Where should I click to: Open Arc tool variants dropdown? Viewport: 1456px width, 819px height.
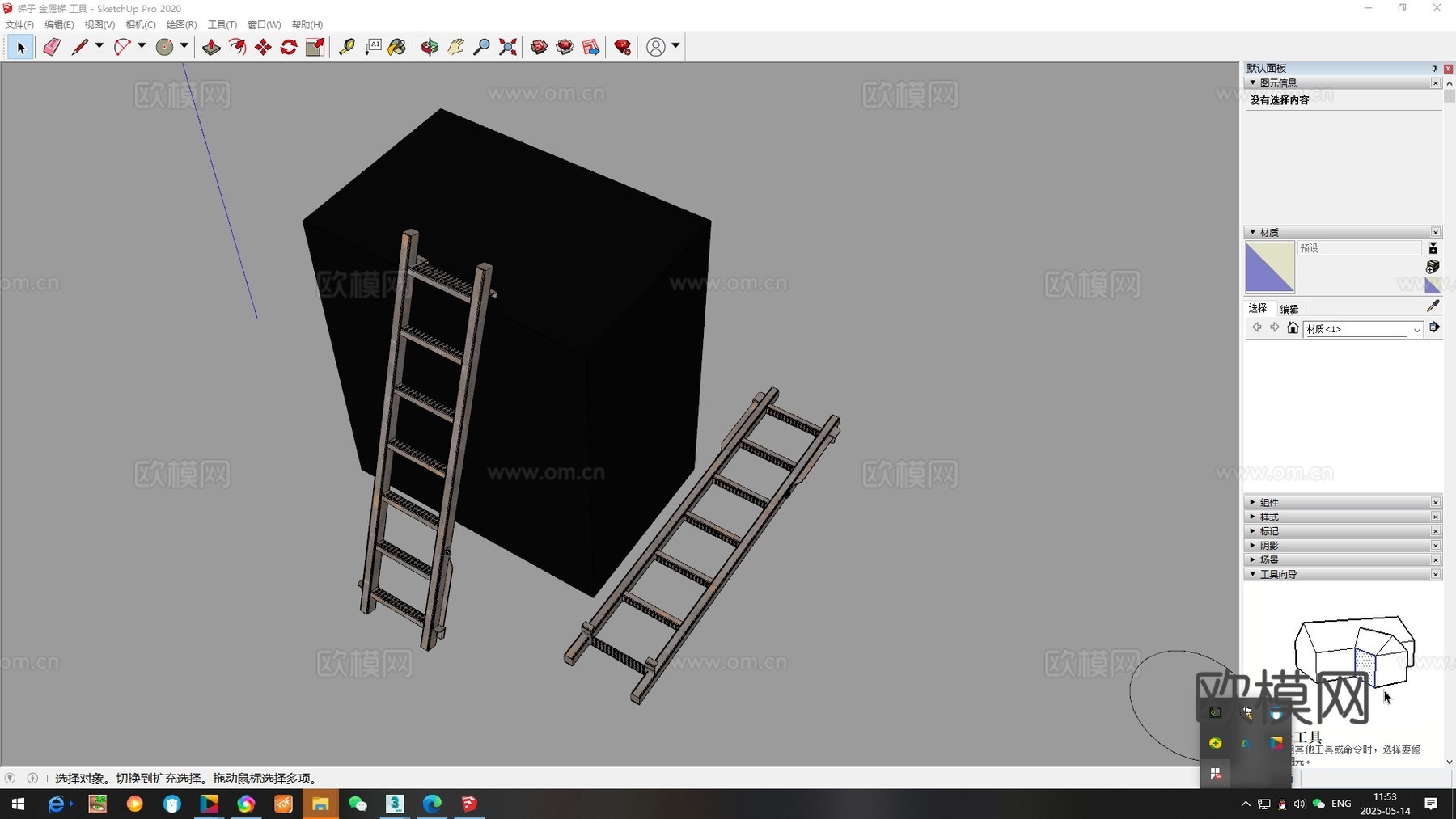click(x=142, y=46)
